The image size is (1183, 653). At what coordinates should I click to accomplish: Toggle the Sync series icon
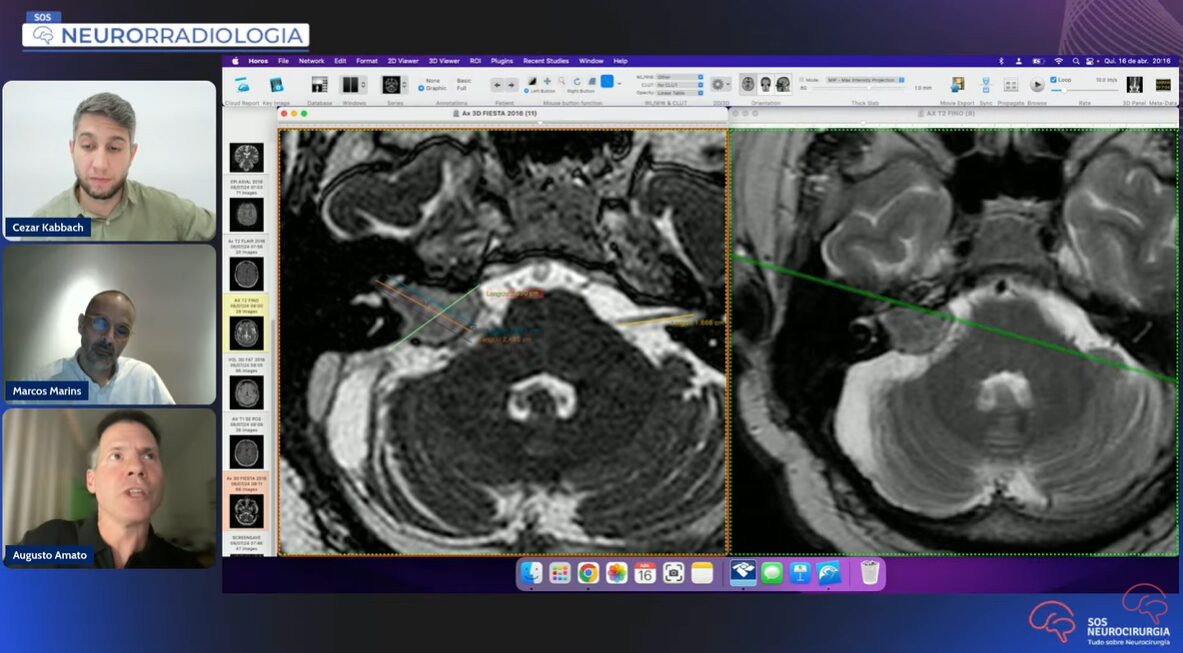[985, 85]
